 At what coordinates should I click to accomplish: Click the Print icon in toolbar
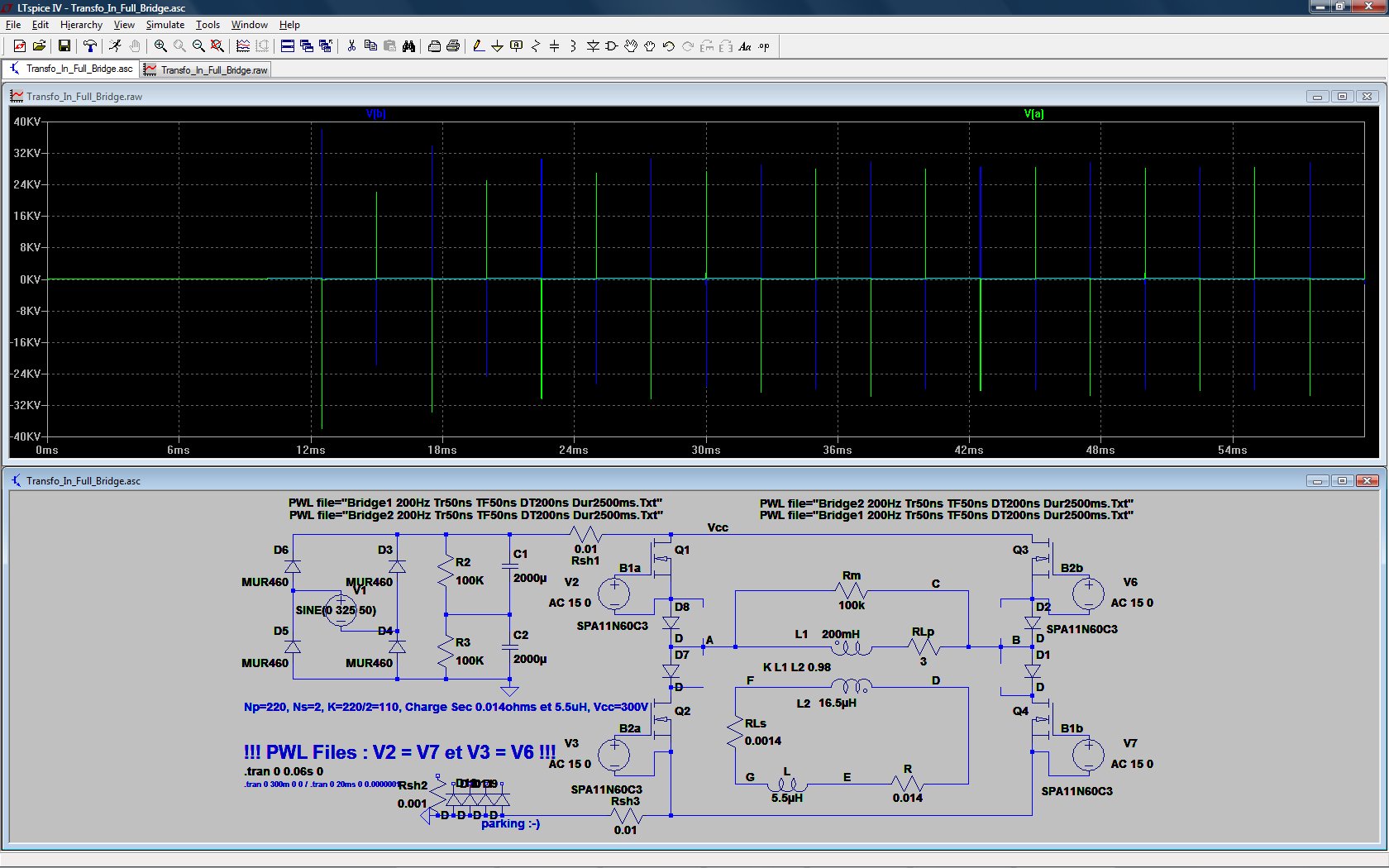(453, 46)
